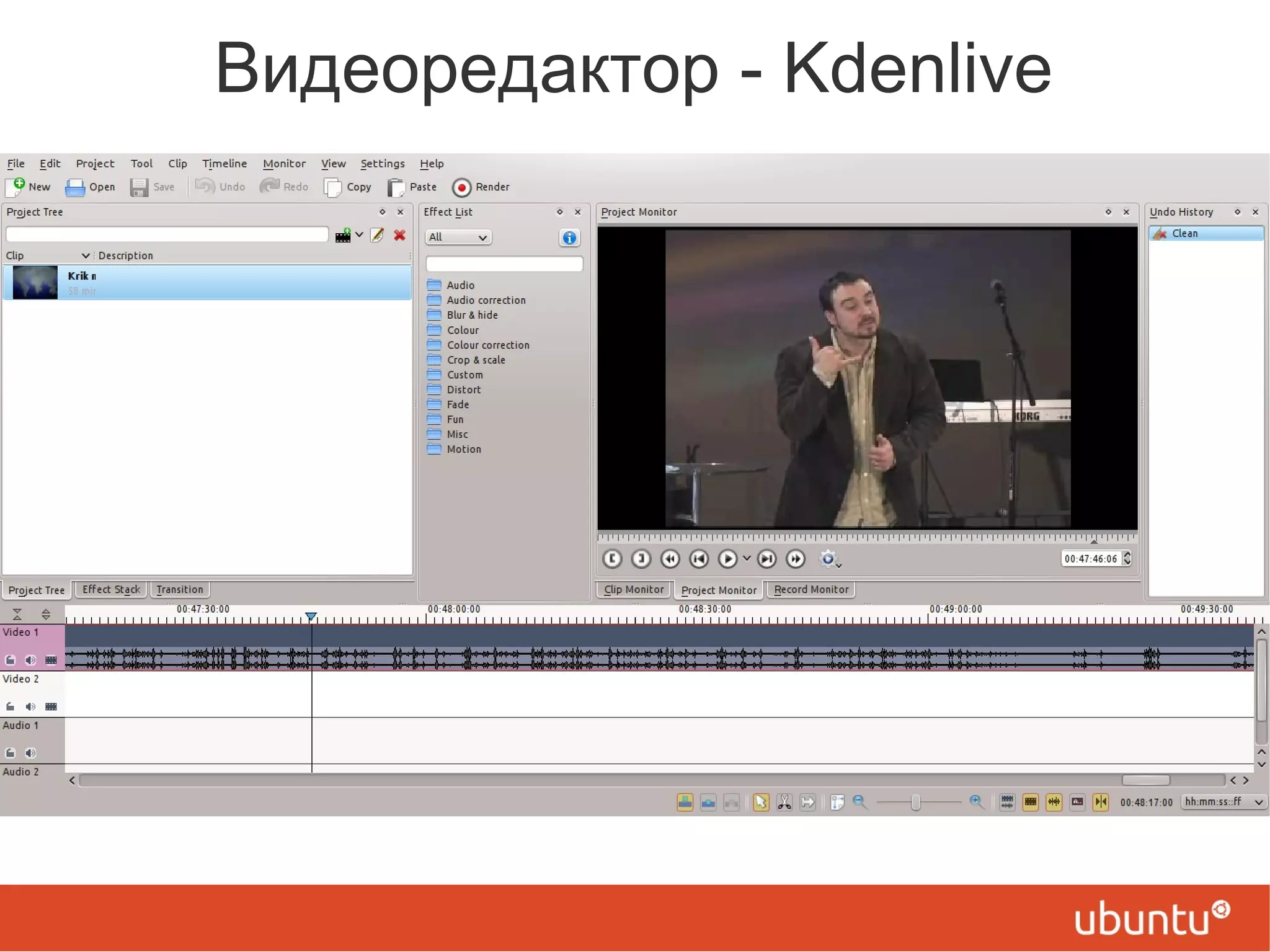Screen dimensions: 1270x952
Task: Click the monitor timecode stepper arrows
Action: (1127, 558)
